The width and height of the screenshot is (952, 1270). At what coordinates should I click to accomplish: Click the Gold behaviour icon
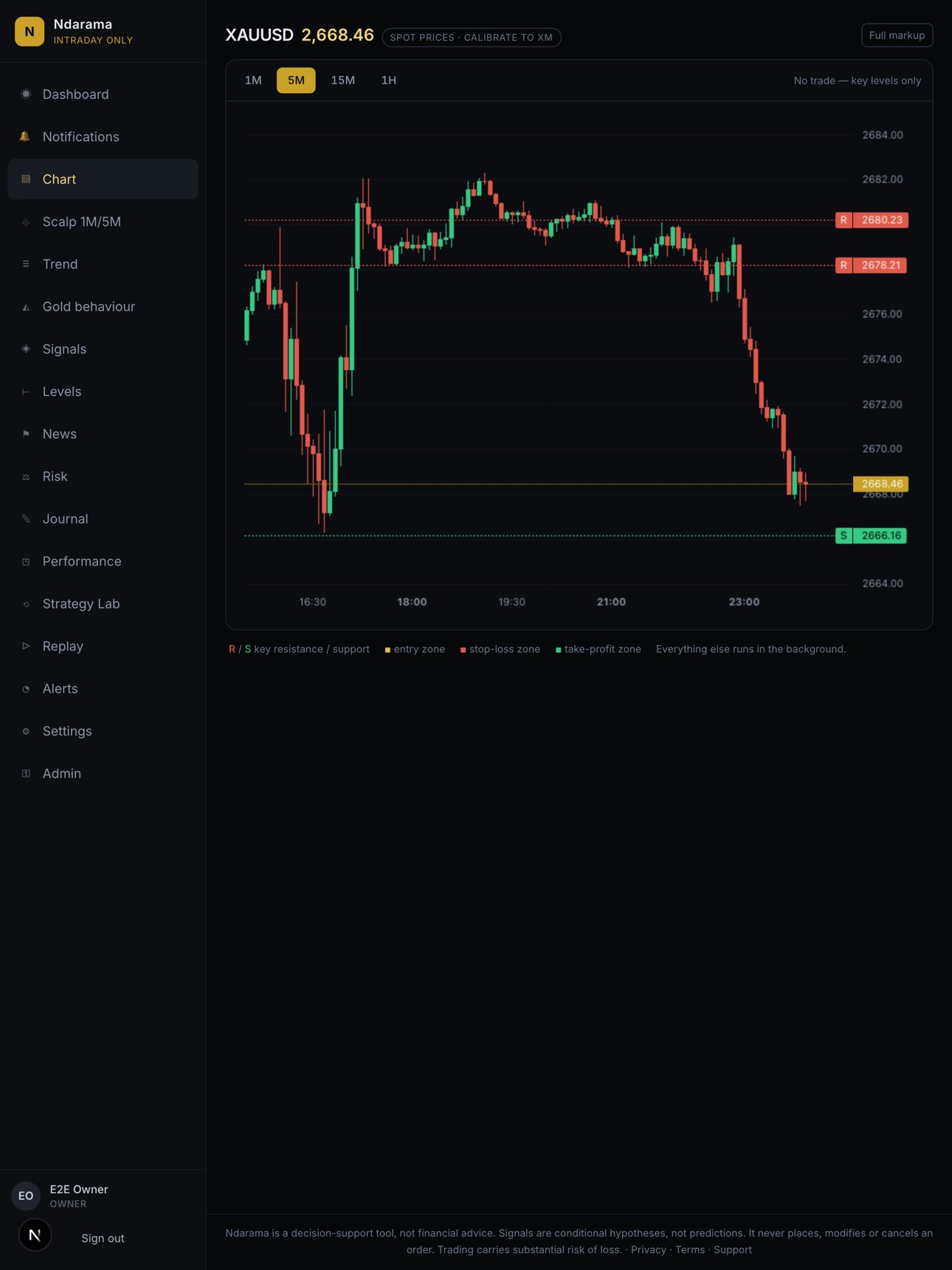point(26,306)
